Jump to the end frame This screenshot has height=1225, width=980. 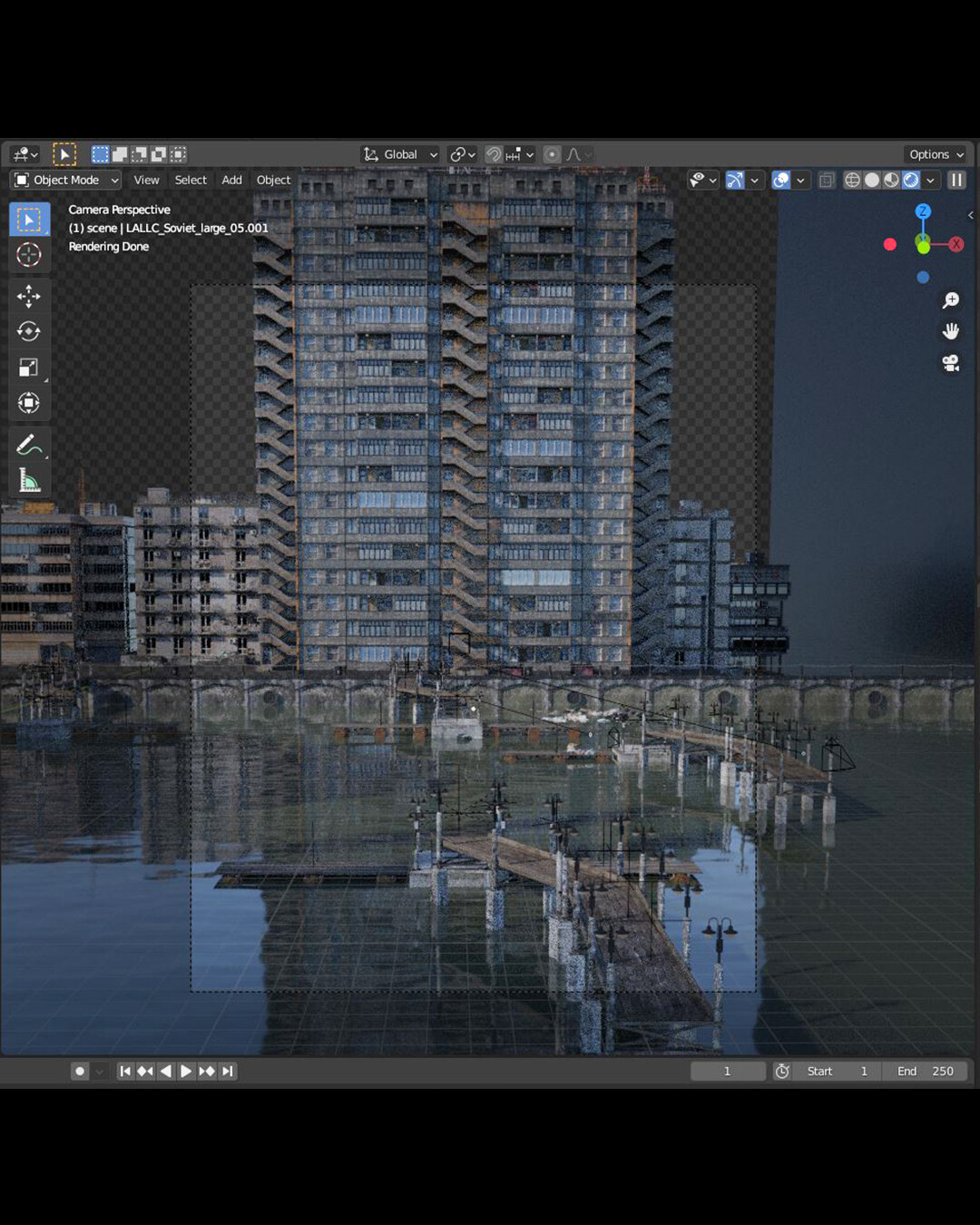tap(228, 1072)
